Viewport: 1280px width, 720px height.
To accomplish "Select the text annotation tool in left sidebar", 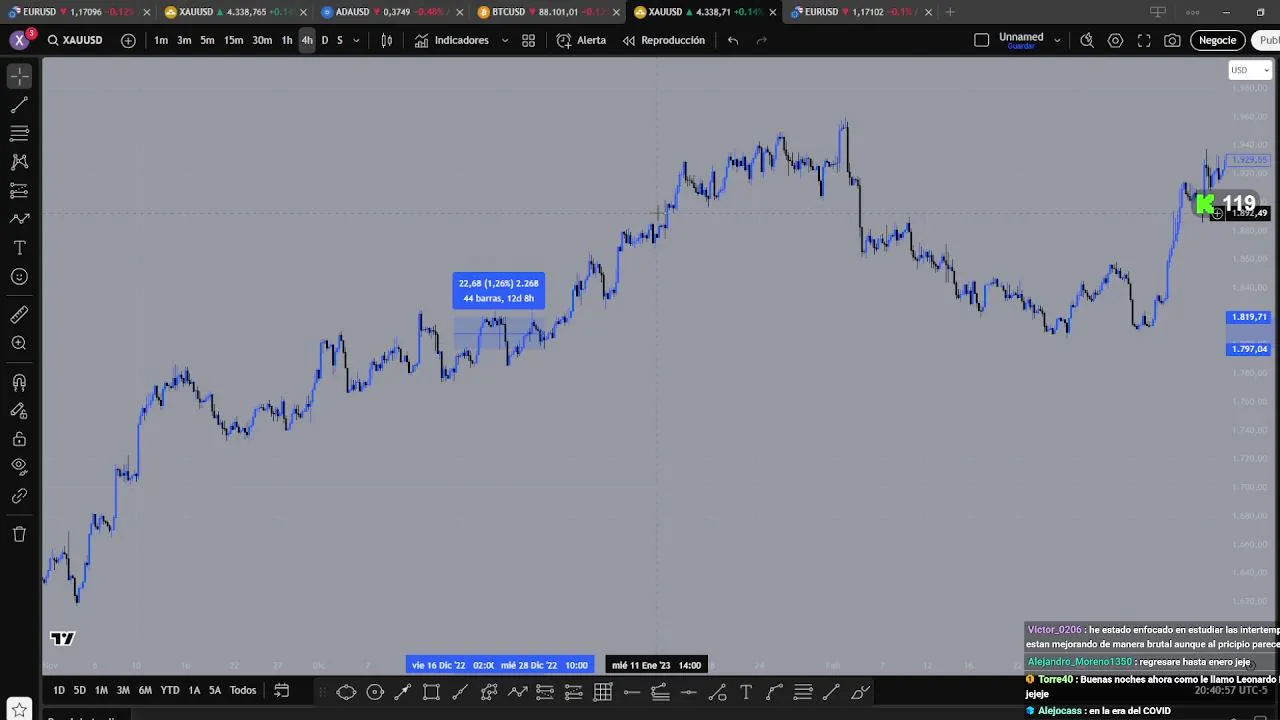I will [x=19, y=247].
